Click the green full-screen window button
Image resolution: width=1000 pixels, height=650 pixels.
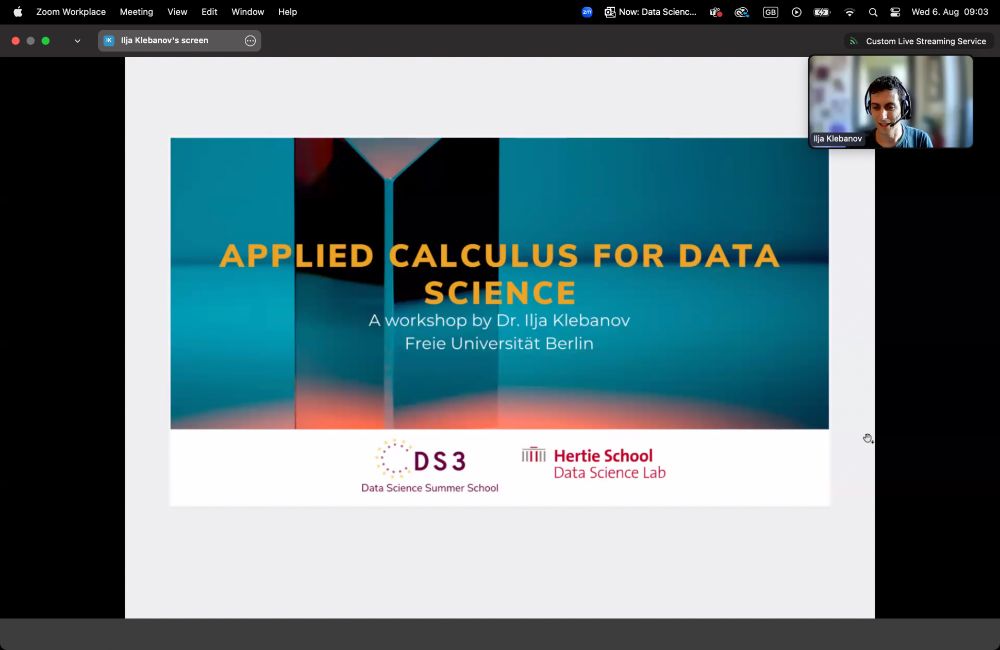coord(45,41)
